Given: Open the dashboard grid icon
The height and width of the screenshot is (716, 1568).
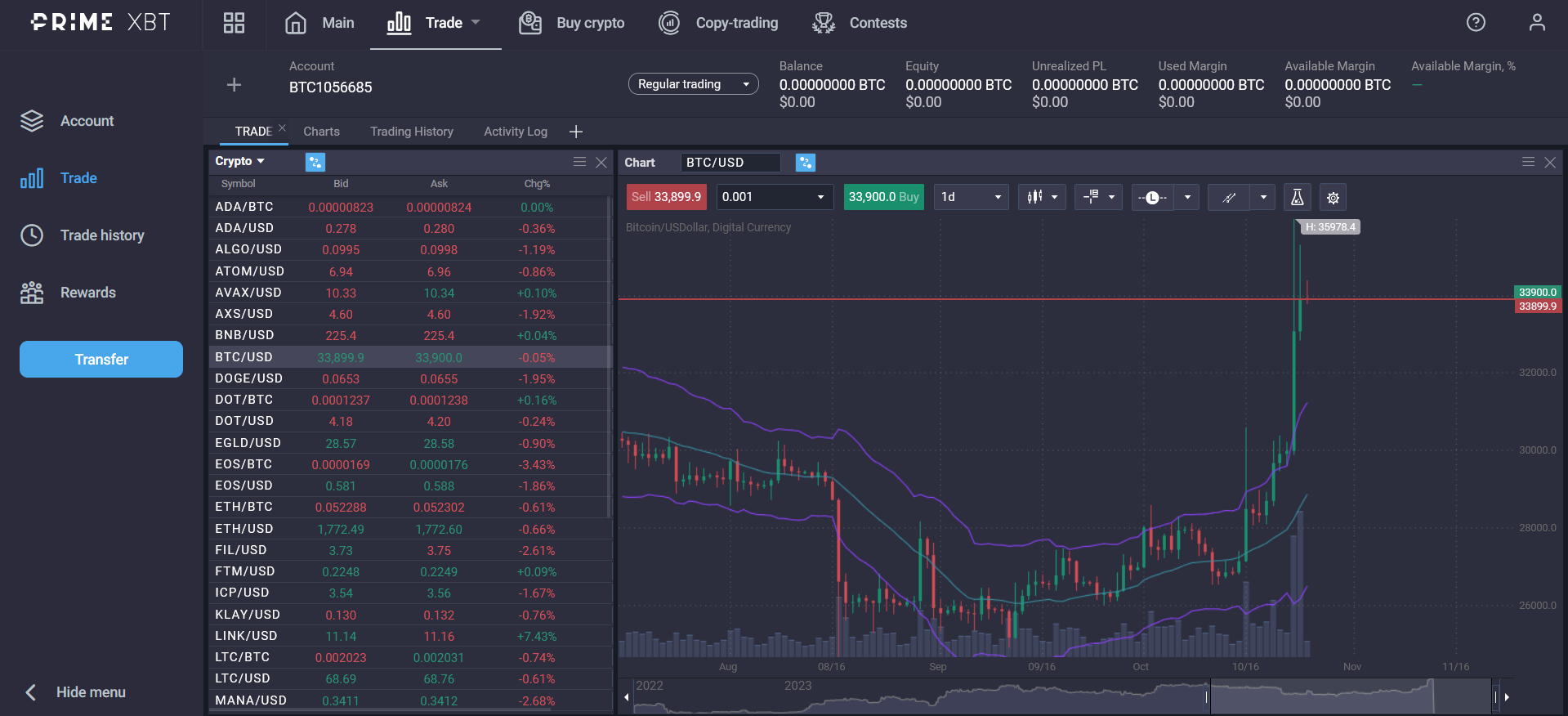Looking at the screenshot, I should [234, 23].
